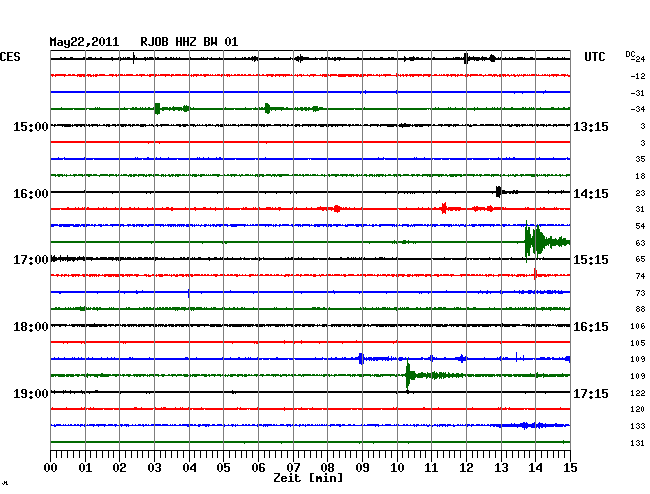Image resolution: width=650 pixels, height=494 pixels.
Task: Select the 18:00 local time label
Action: [31, 327]
